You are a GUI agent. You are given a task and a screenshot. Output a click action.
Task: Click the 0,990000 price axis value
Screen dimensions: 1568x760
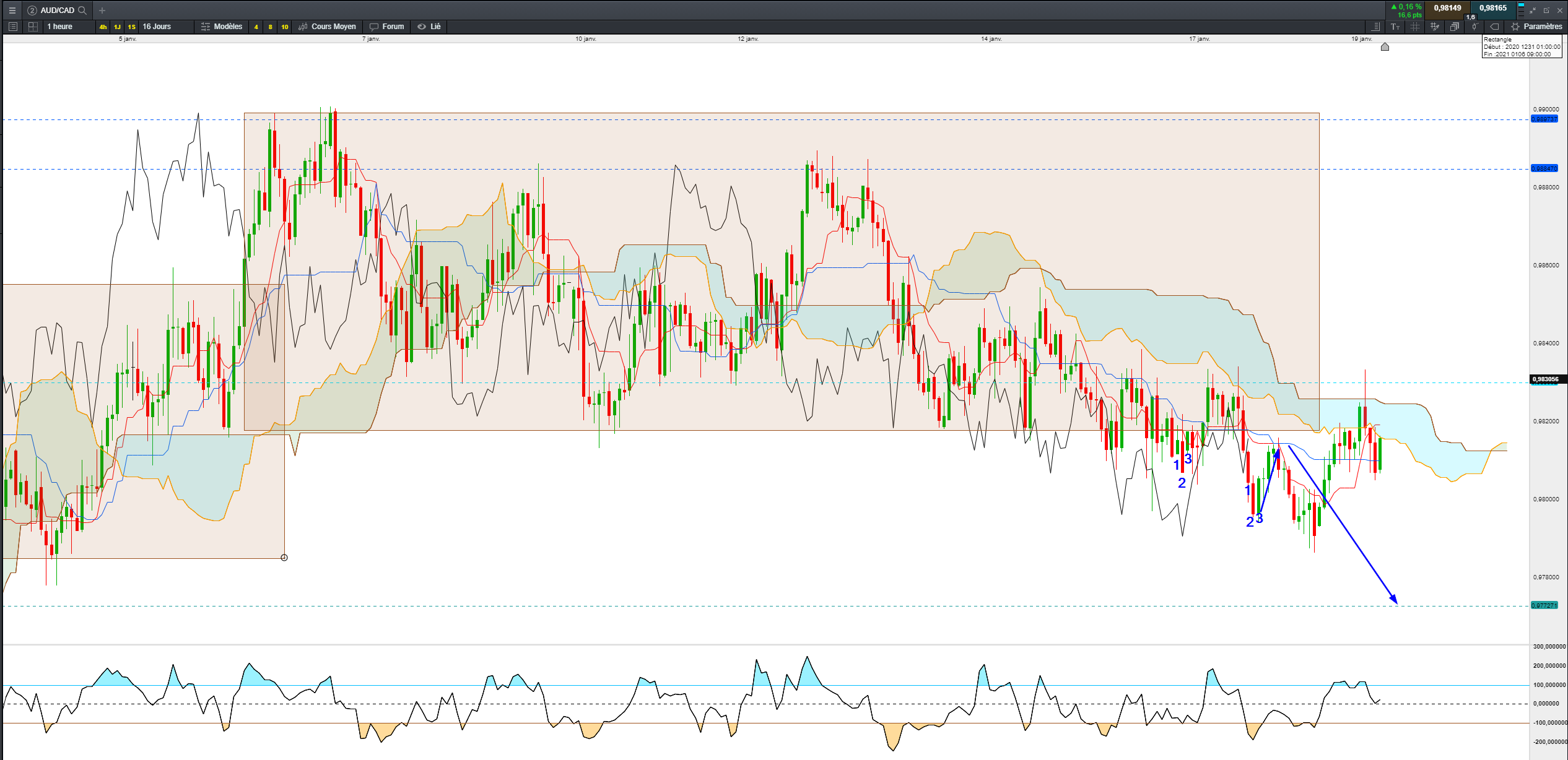pyautogui.click(x=1546, y=110)
